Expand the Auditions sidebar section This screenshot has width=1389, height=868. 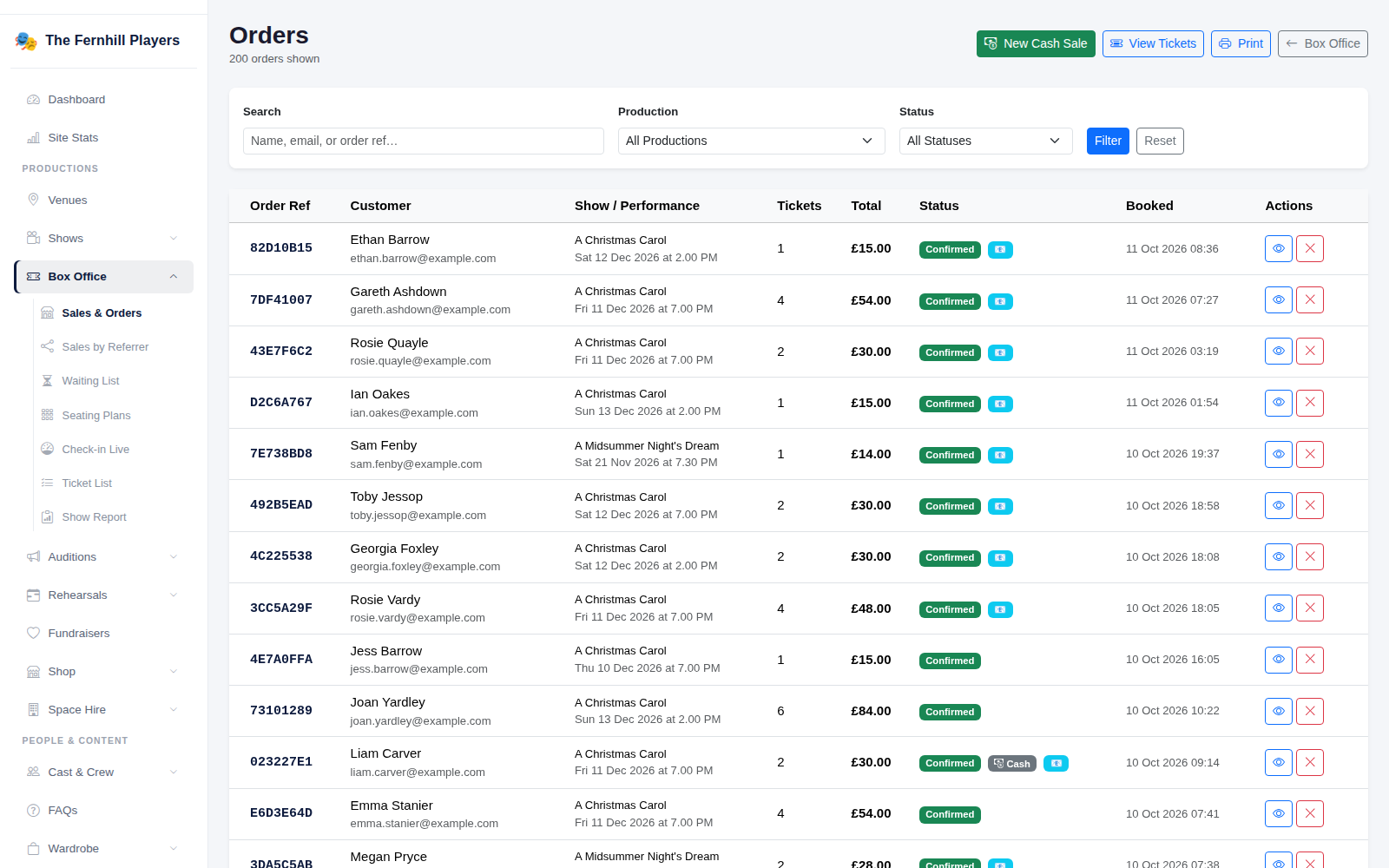(x=103, y=557)
